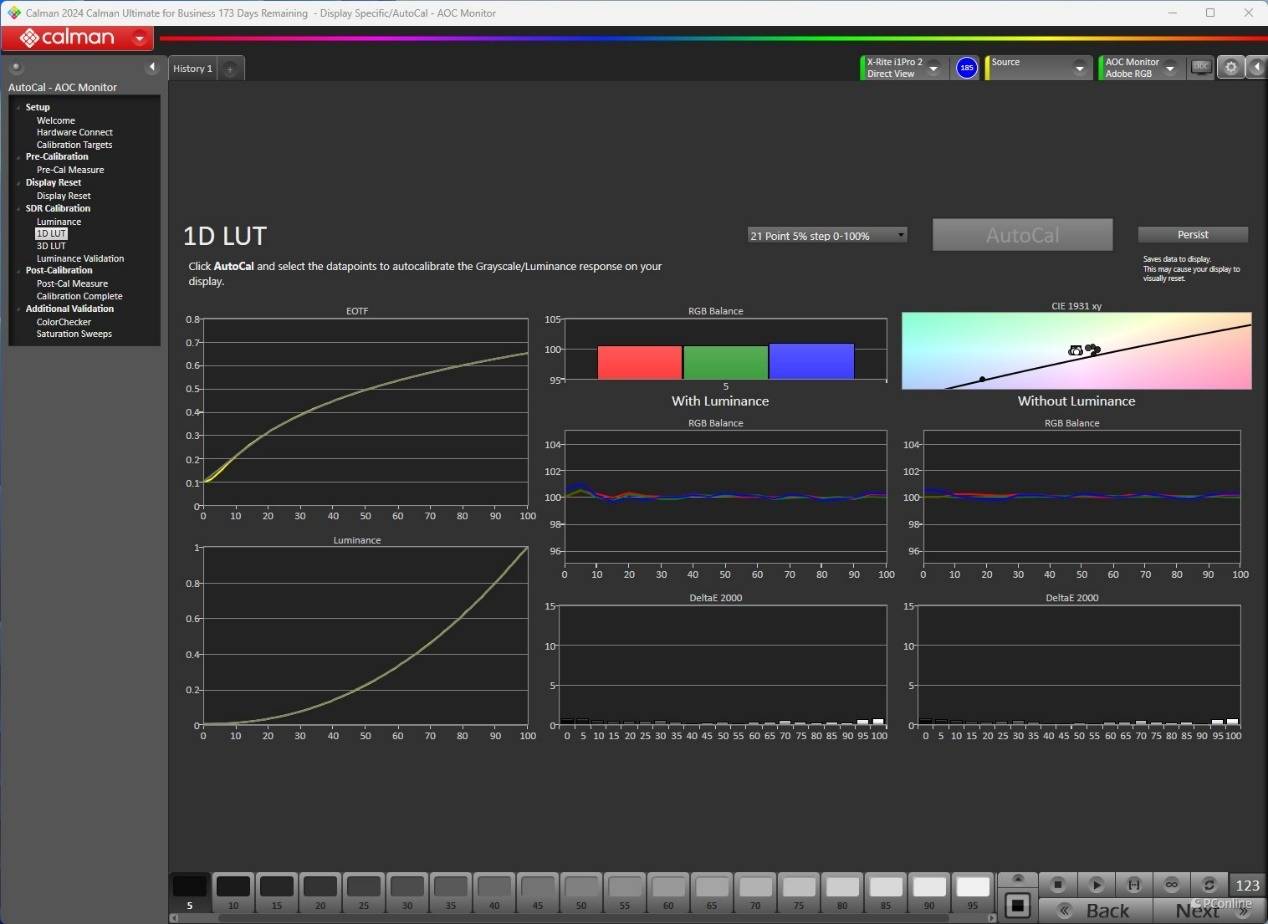Click the Persist button
This screenshot has width=1268, height=924.
pyautogui.click(x=1192, y=235)
